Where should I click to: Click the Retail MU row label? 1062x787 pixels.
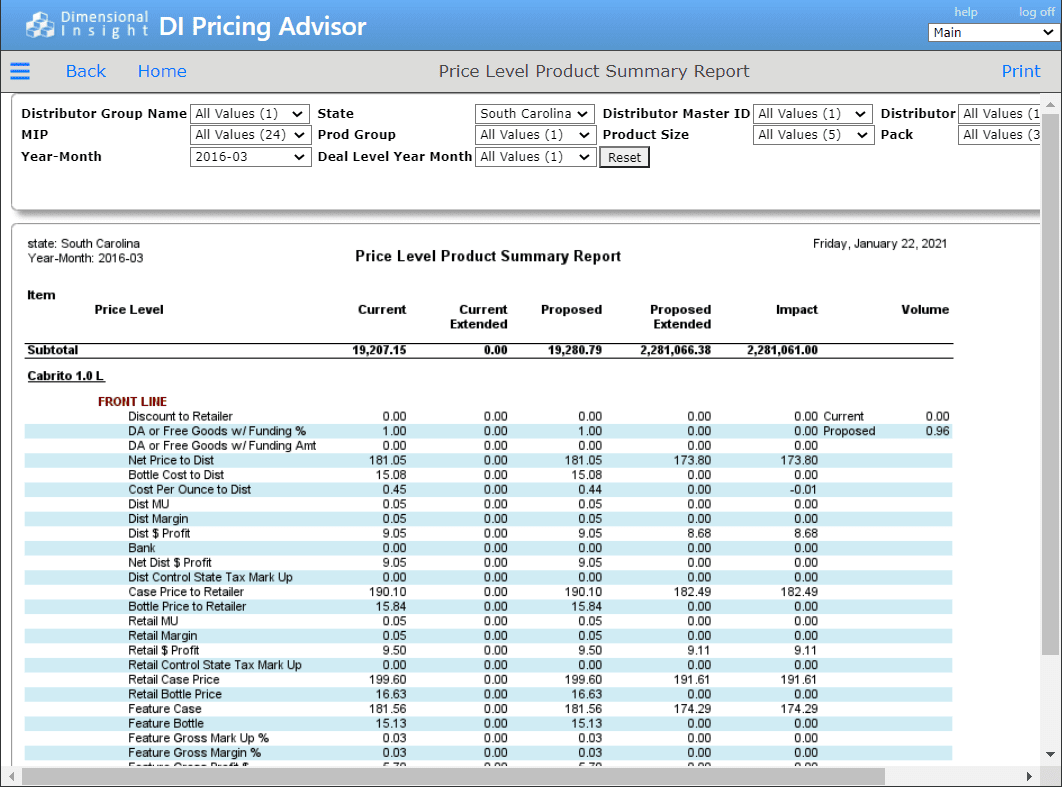click(x=153, y=621)
